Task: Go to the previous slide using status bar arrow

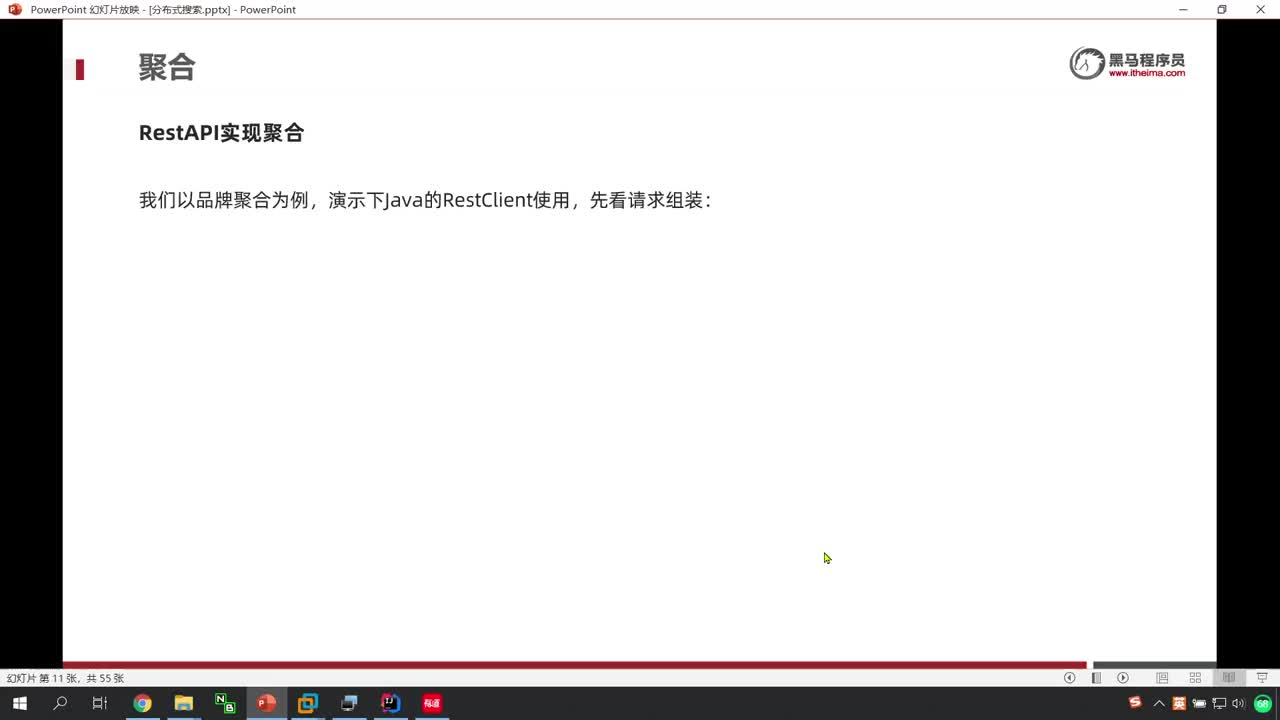Action: 1069,678
